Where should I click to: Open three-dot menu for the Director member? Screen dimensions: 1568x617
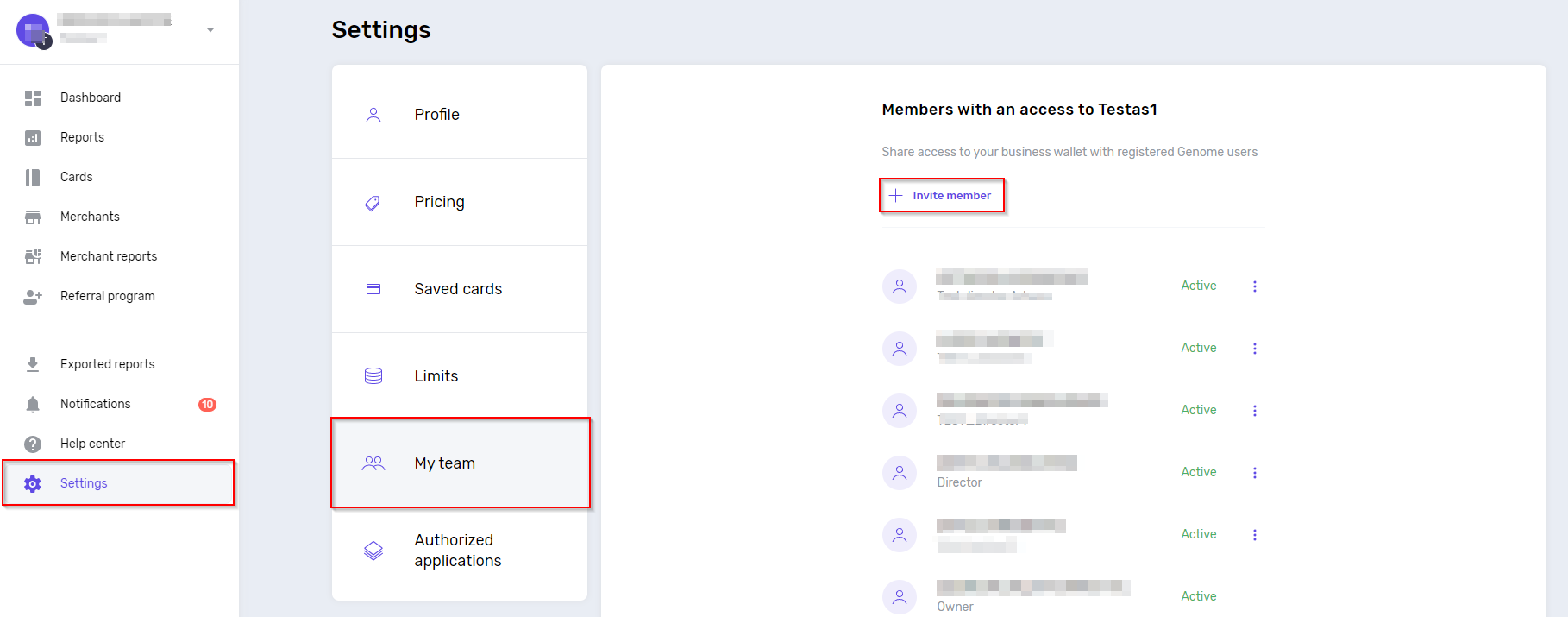pos(1255,473)
